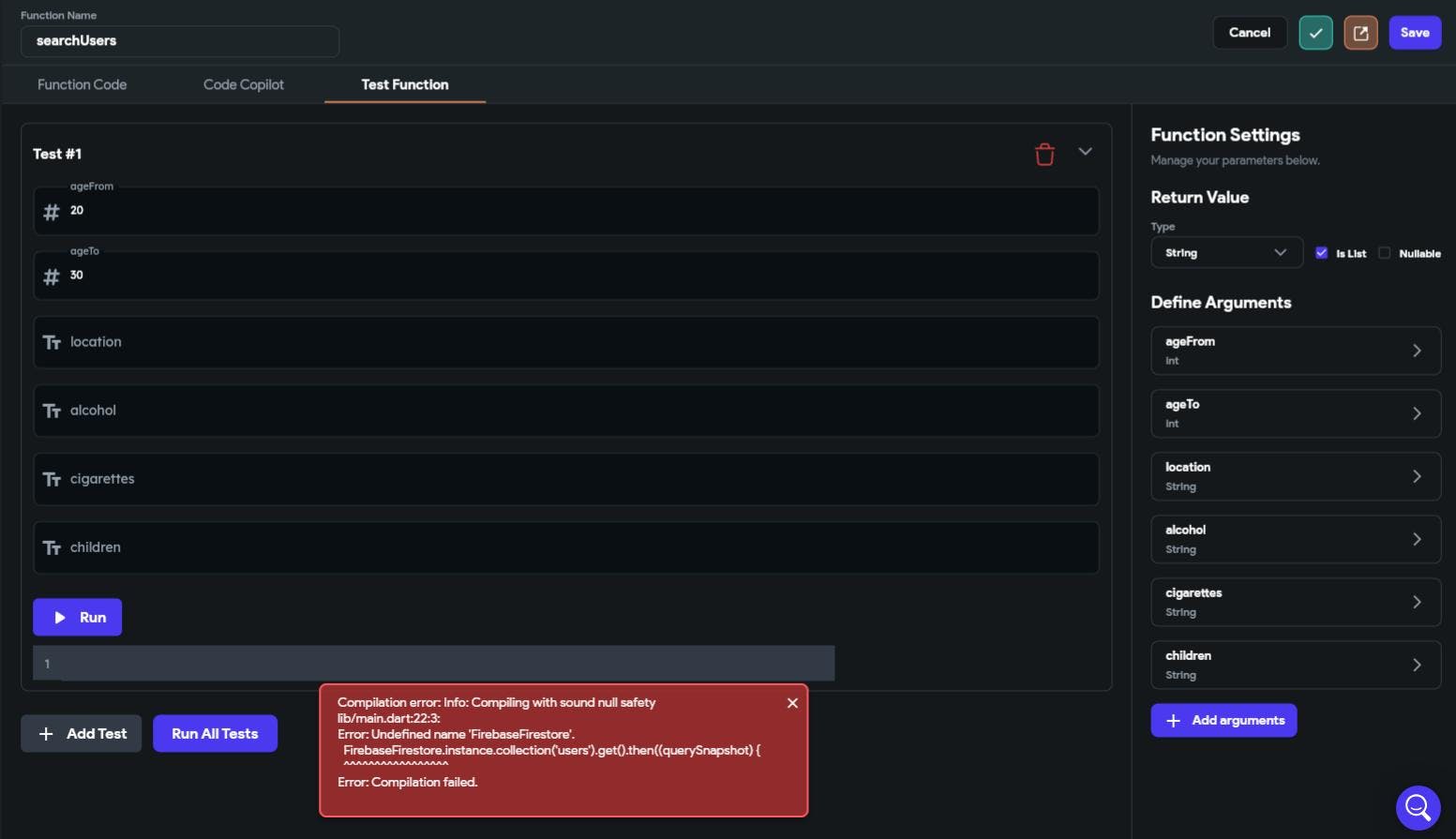Open the return Type String dropdown

[1226, 253]
